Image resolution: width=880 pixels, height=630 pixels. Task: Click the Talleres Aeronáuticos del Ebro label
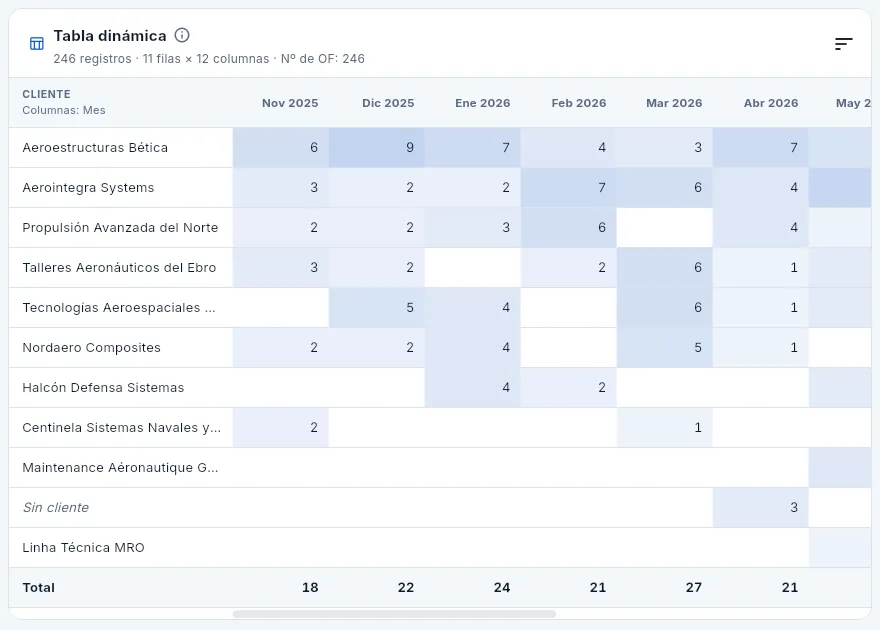119,268
